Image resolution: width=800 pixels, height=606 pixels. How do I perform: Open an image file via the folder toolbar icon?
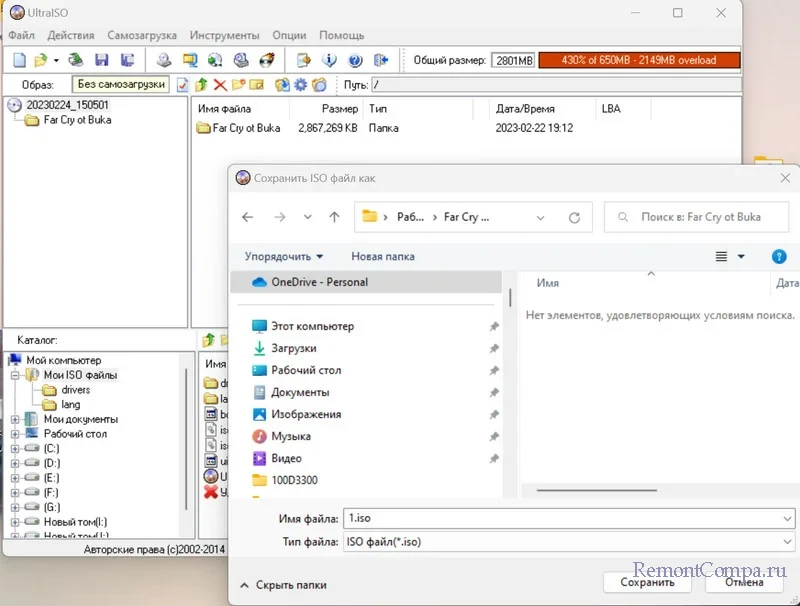[40, 60]
